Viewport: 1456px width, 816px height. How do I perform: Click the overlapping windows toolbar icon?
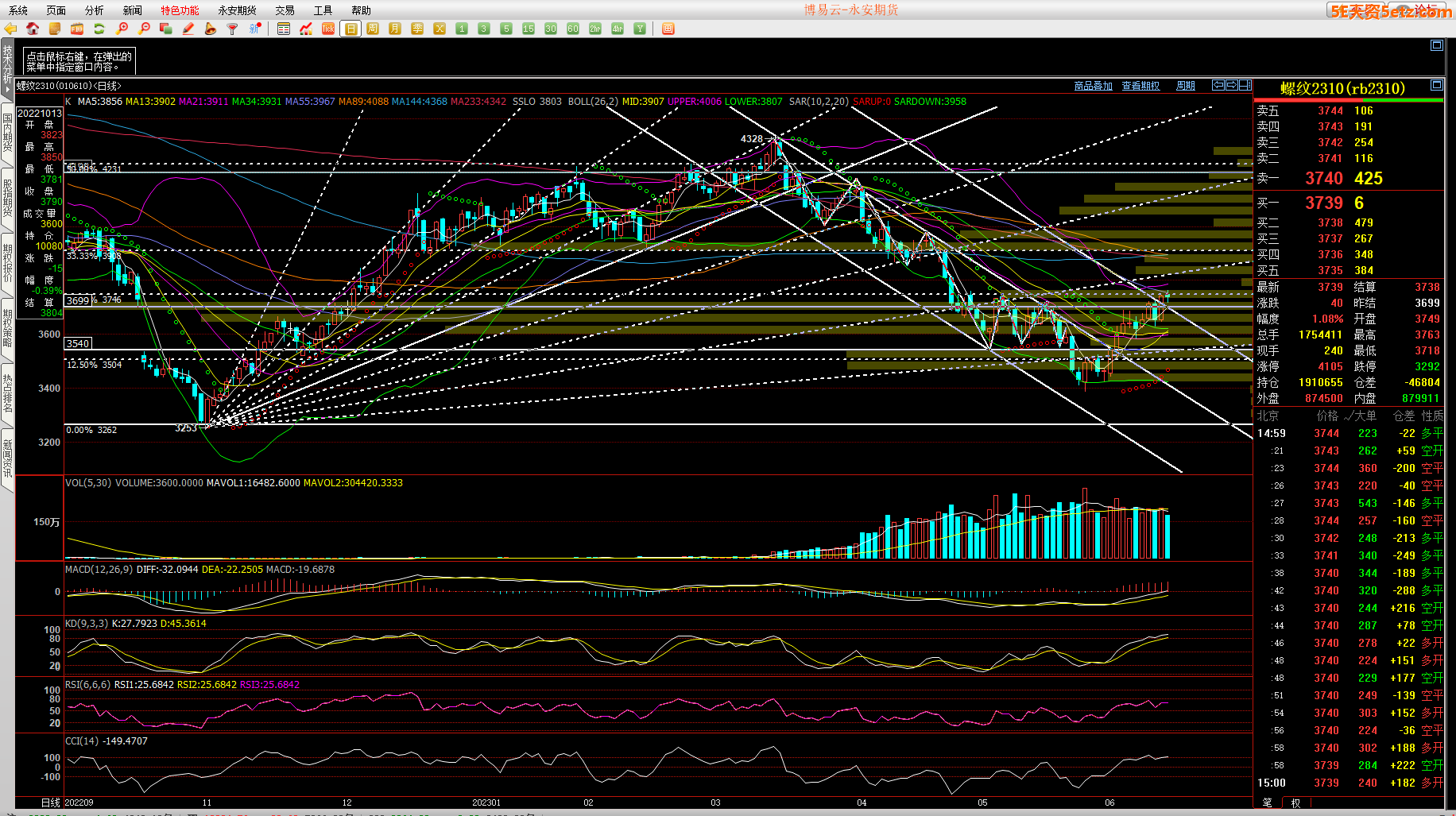tap(166, 29)
